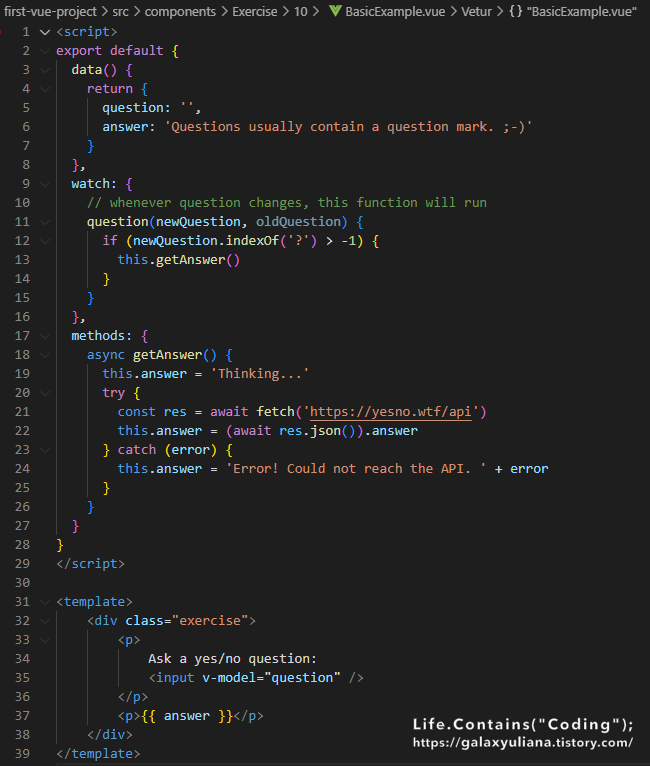The height and width of the screenshot is (766, 650).
Task: Collapse the template tag on line 31
Action: 45,602
